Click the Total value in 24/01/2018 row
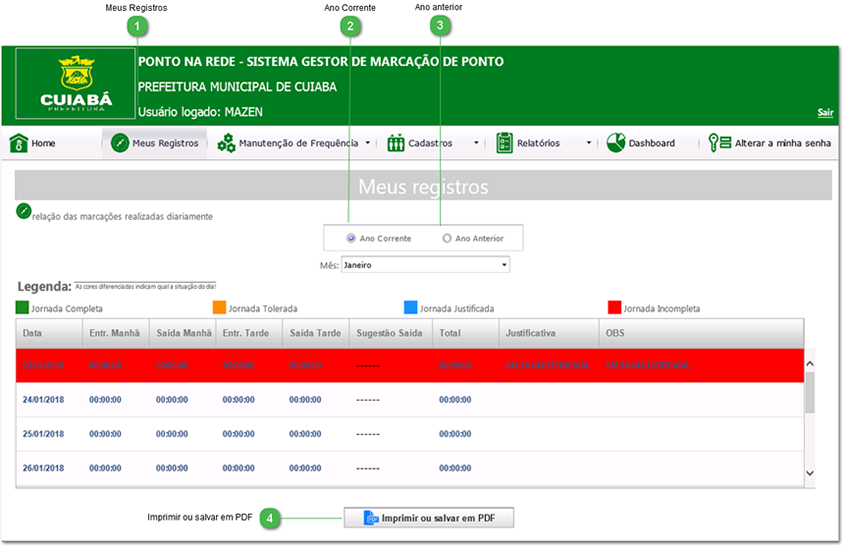The image size is (848, 548). 455,400
